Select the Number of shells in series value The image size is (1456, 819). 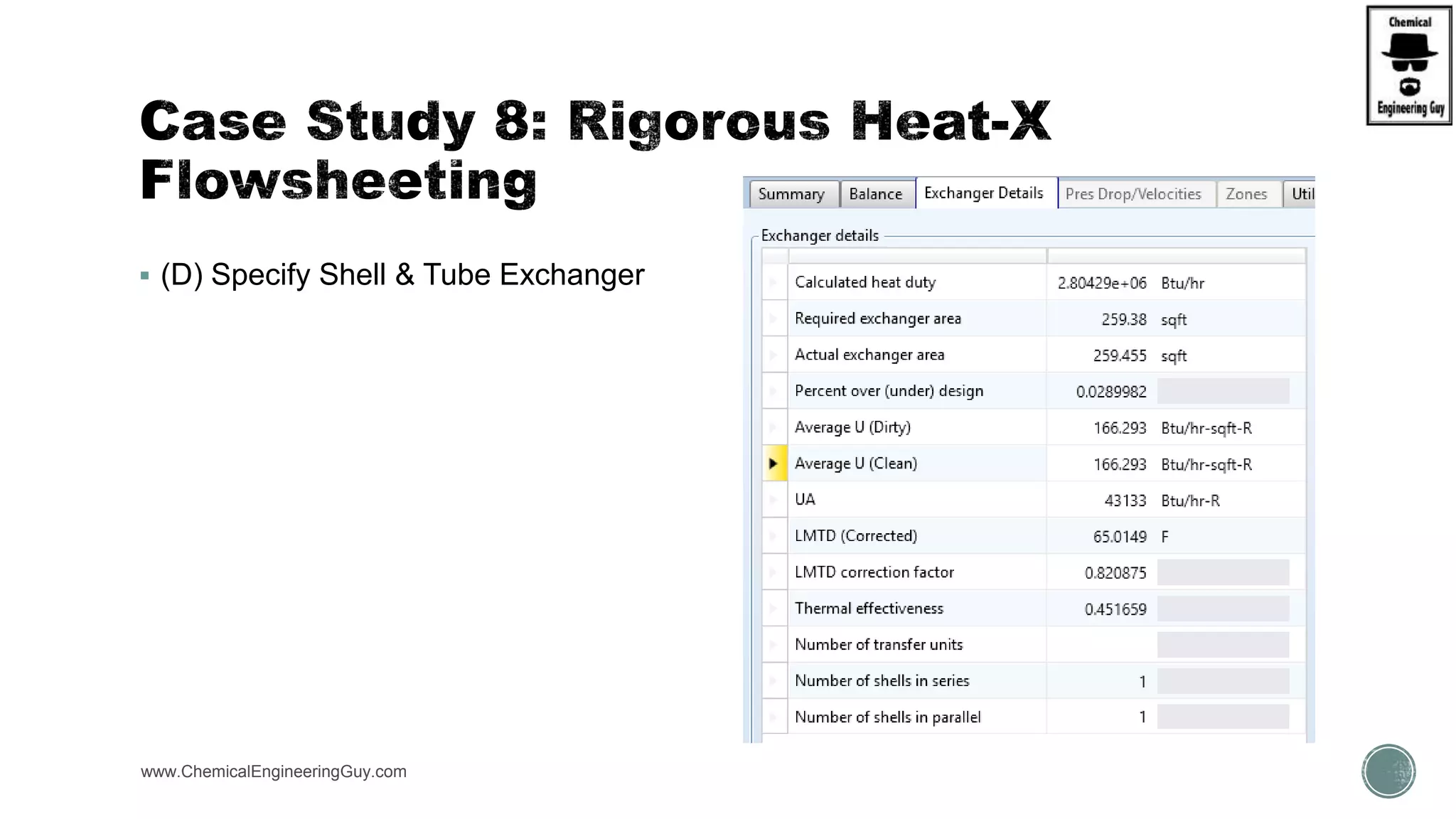(x=1142, y=681)
